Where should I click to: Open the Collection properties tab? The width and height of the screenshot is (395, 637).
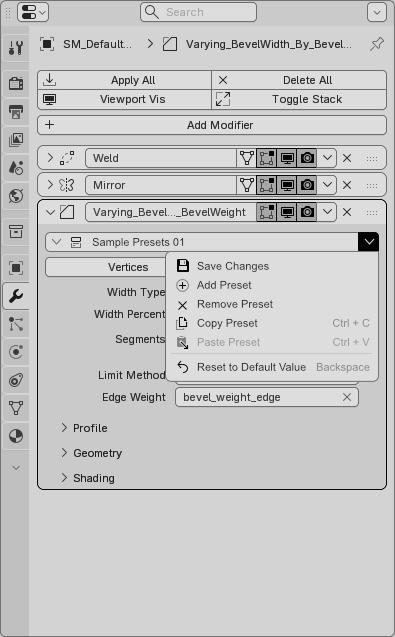pyautogui.click(x=16, y=232)
